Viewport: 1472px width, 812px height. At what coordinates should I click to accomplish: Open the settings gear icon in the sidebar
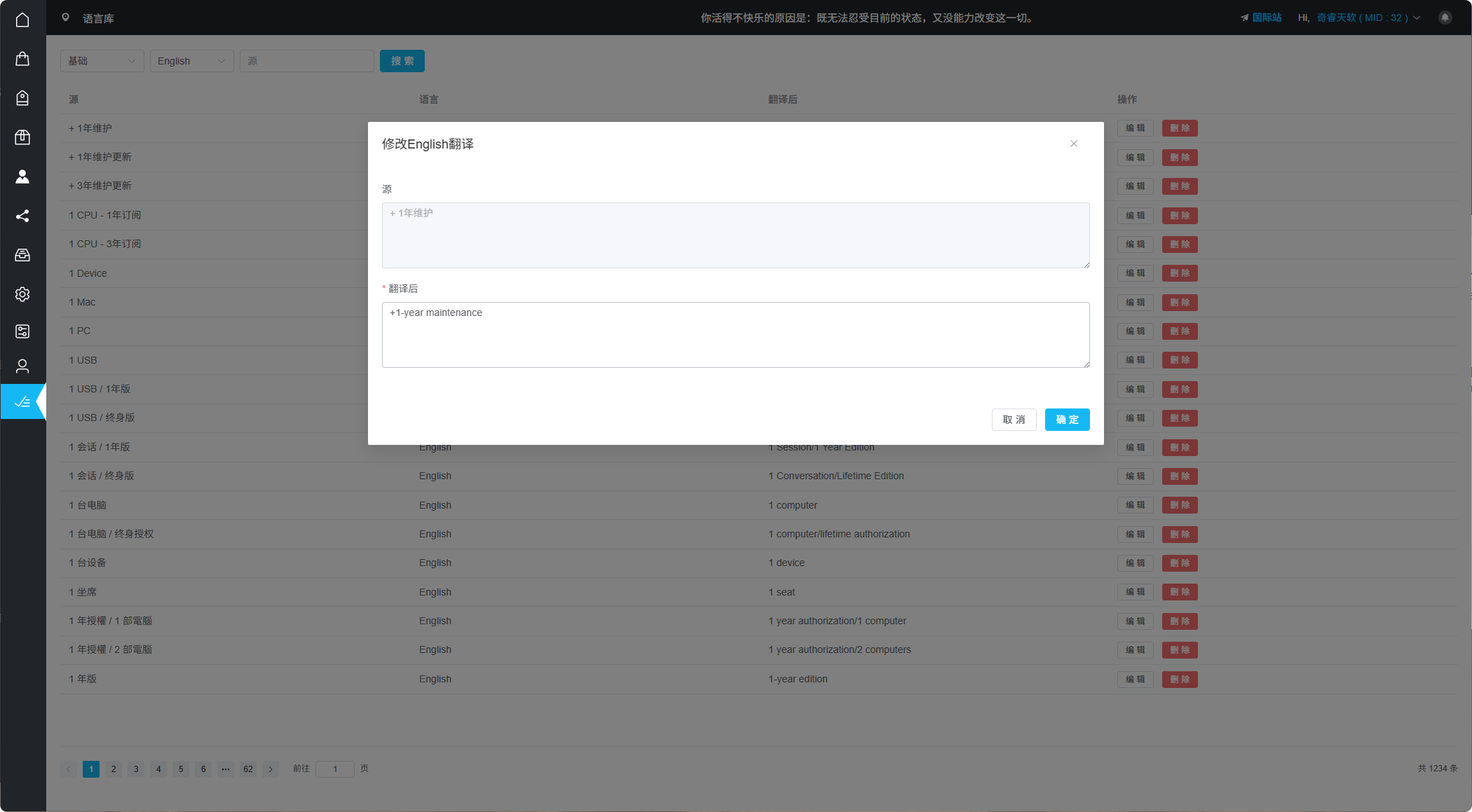click(22, 294)
